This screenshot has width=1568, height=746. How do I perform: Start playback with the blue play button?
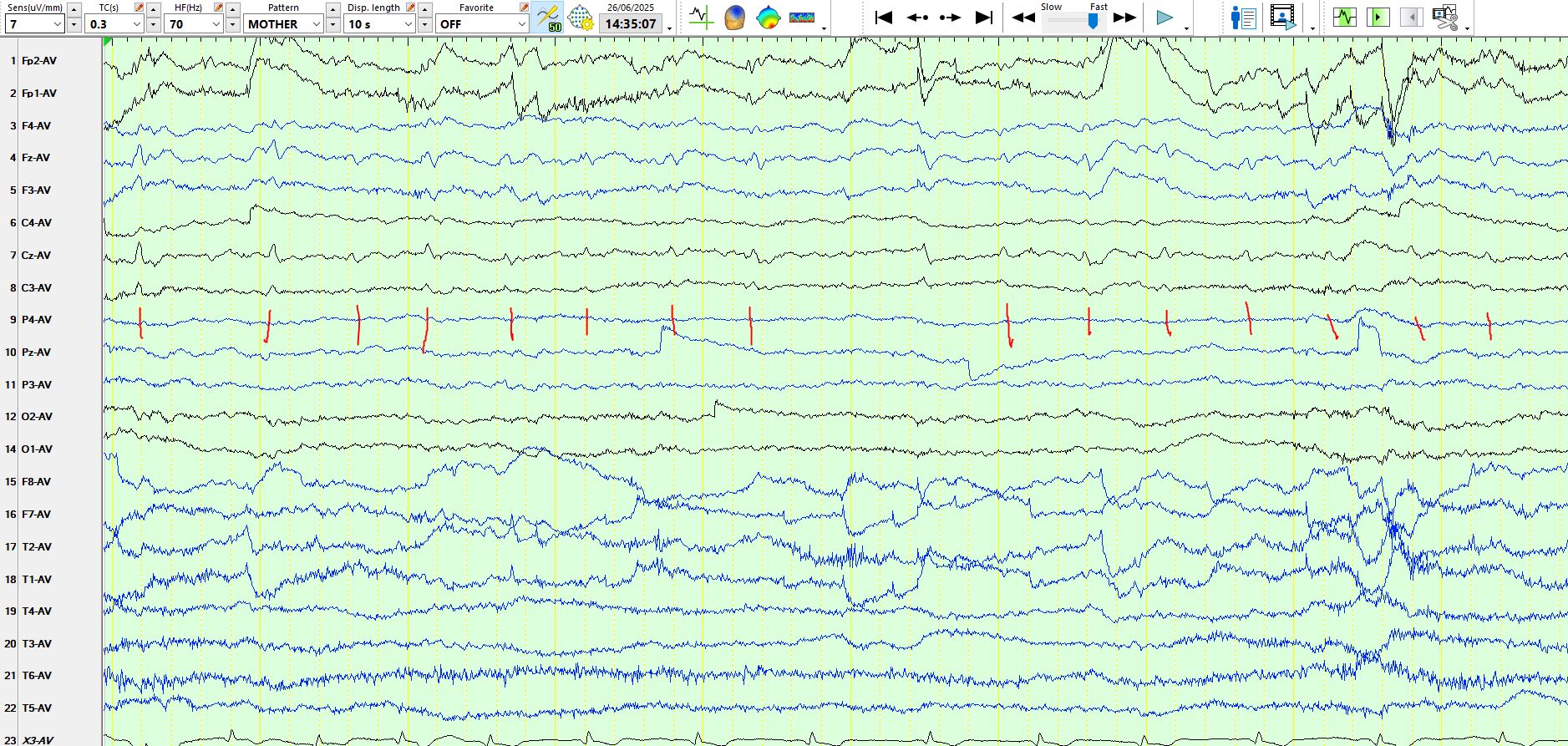tap(1165, 18)
